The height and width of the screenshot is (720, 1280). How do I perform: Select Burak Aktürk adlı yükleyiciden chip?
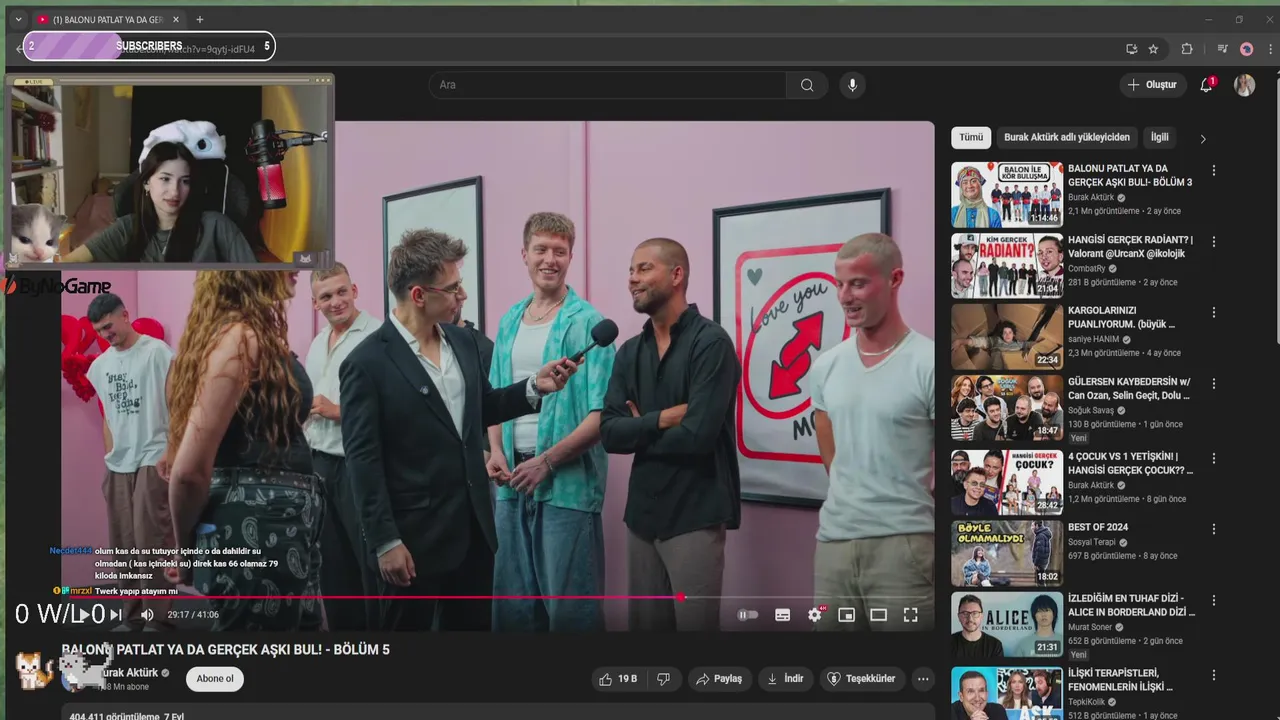tap(1067, 137)
